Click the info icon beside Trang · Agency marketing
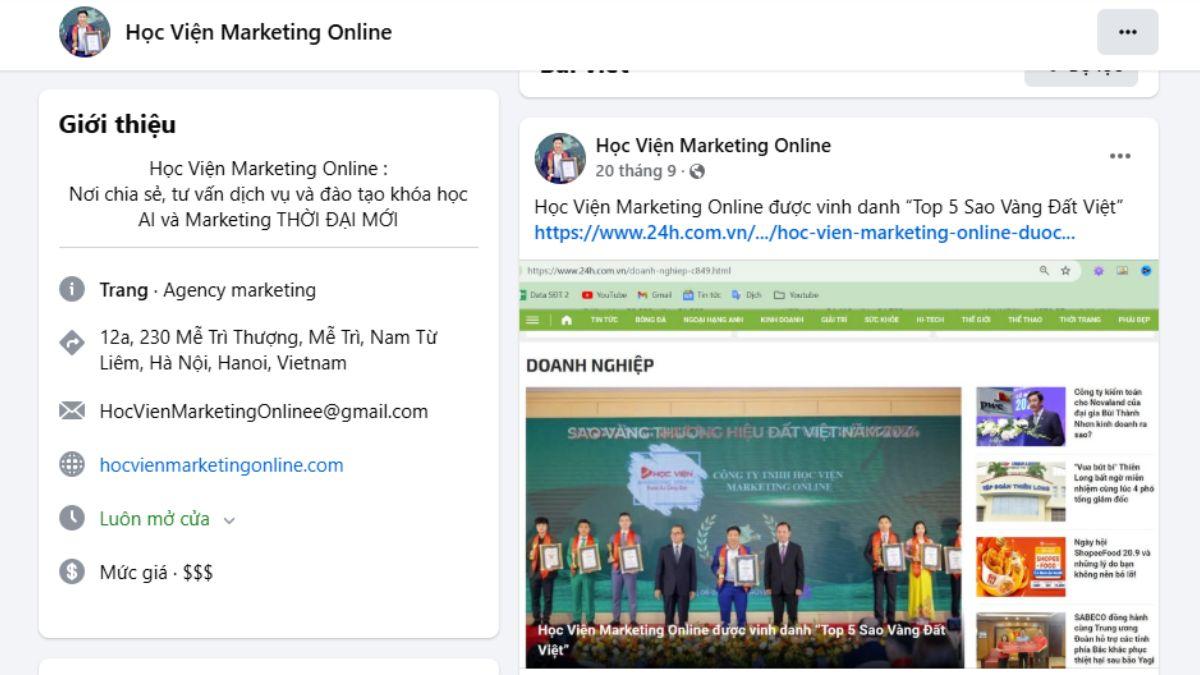 72,290
